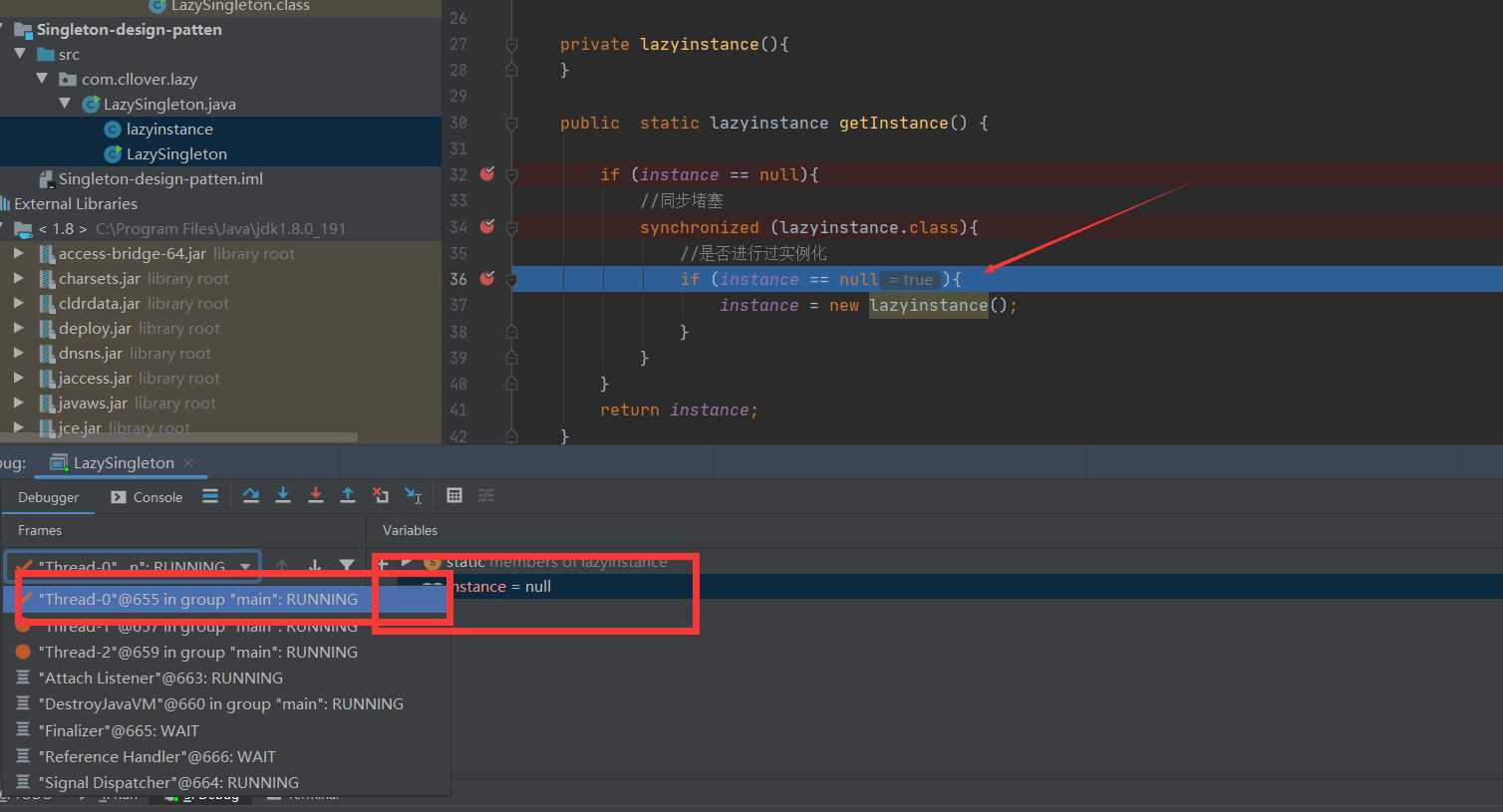Viewport: 1503px width, 812px height.
Task: Select LazySingleton class in project tree
Action: pos(220,154)
